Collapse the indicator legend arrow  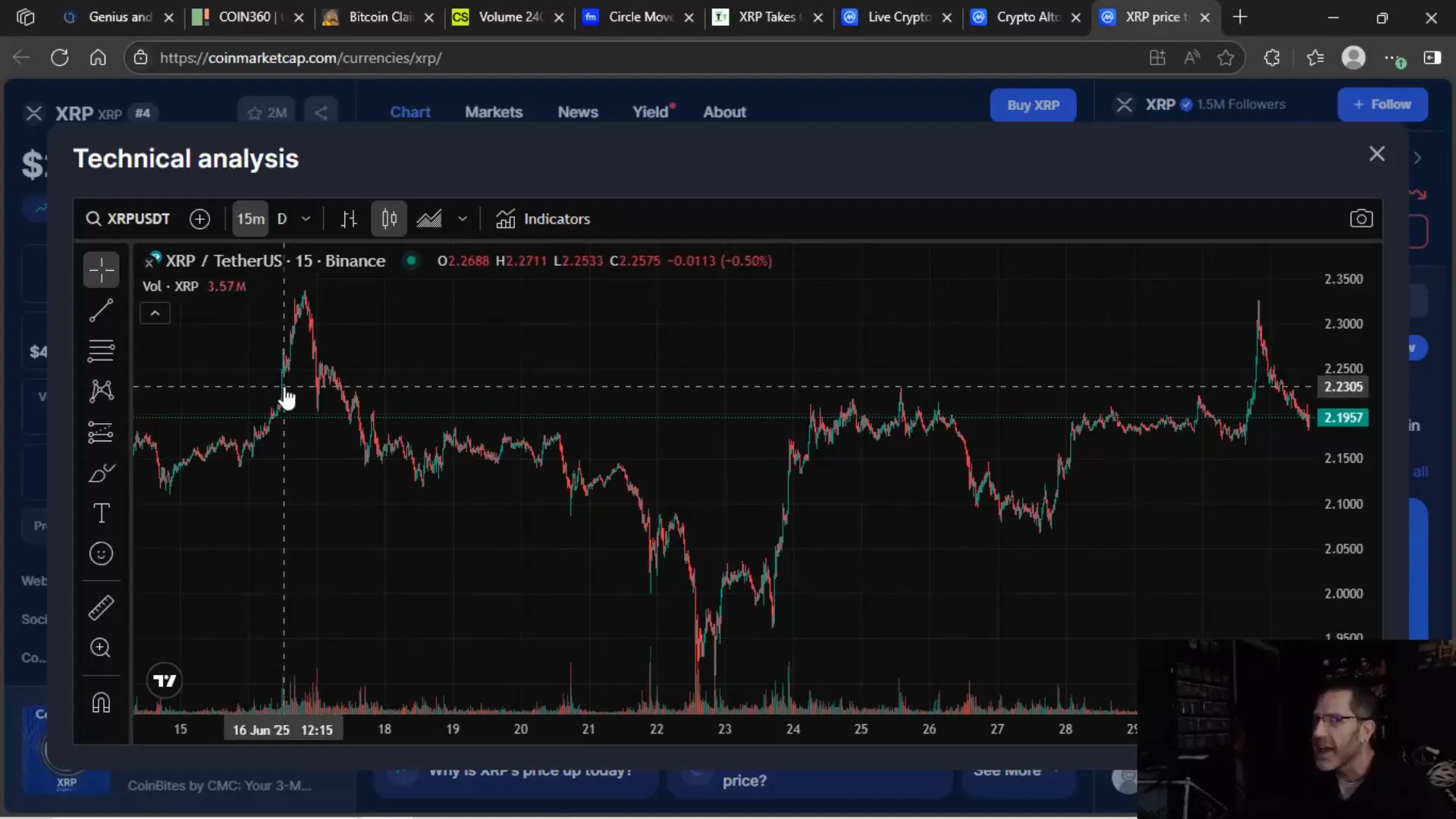155,313
